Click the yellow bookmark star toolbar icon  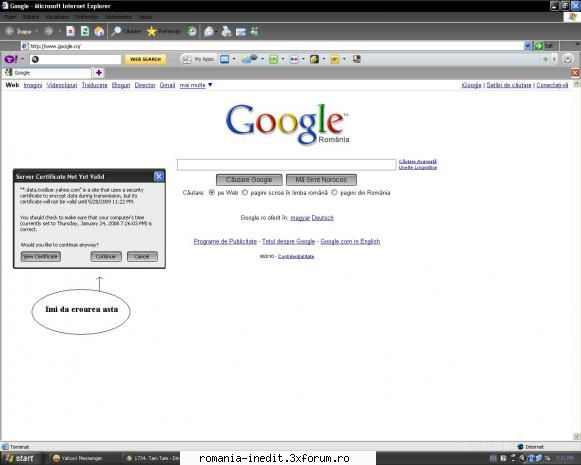pos(335,59)
